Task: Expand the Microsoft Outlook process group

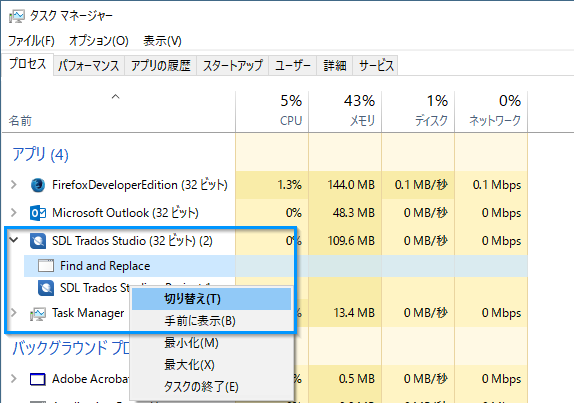Action: pyautogui.click(x=14, y=212)
